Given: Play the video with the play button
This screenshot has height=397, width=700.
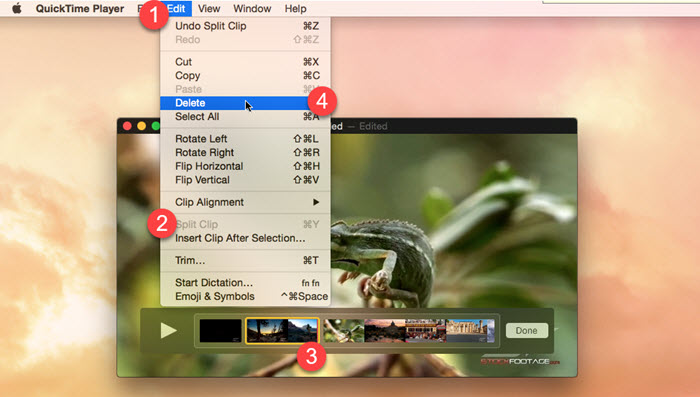Looking at the screenshot, I should [168, 330].
